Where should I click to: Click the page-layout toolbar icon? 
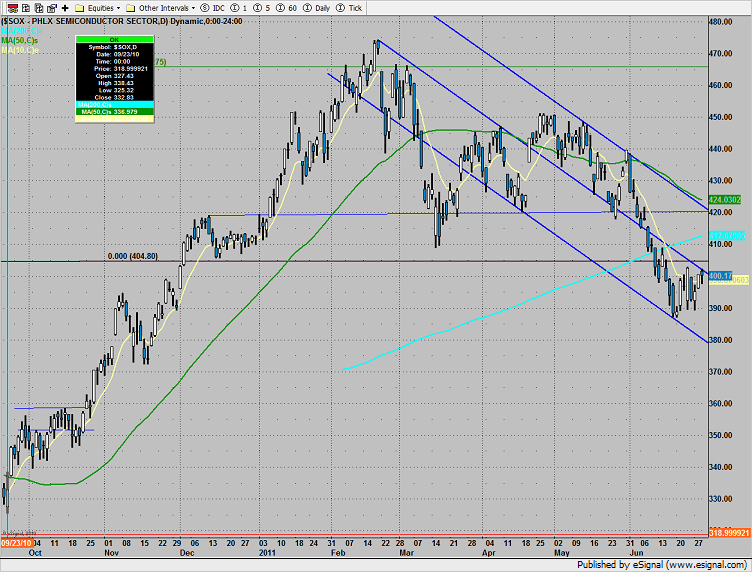click(x=52, y=8)
